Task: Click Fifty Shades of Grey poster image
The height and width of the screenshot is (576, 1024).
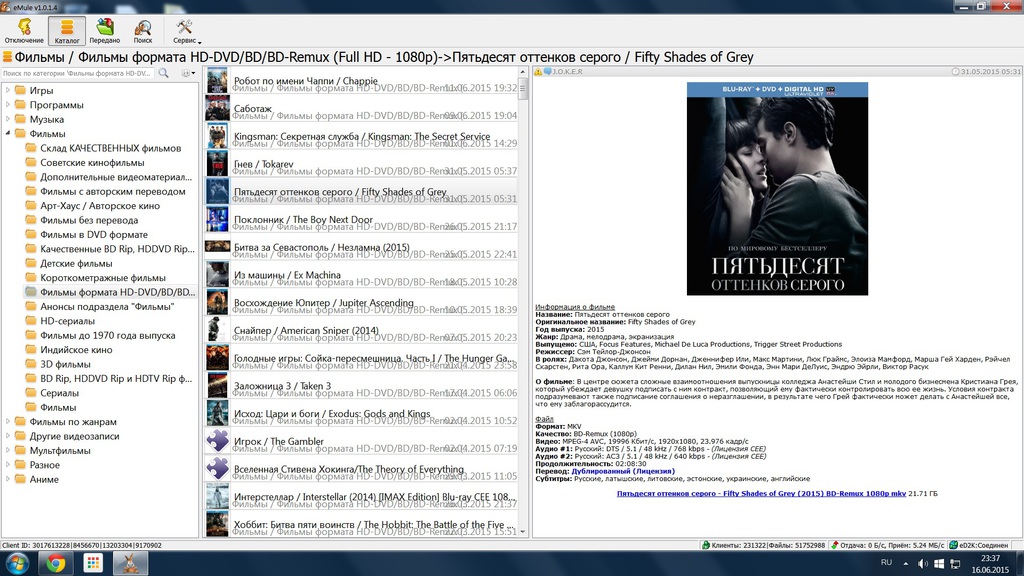Action: coord(777,189)
